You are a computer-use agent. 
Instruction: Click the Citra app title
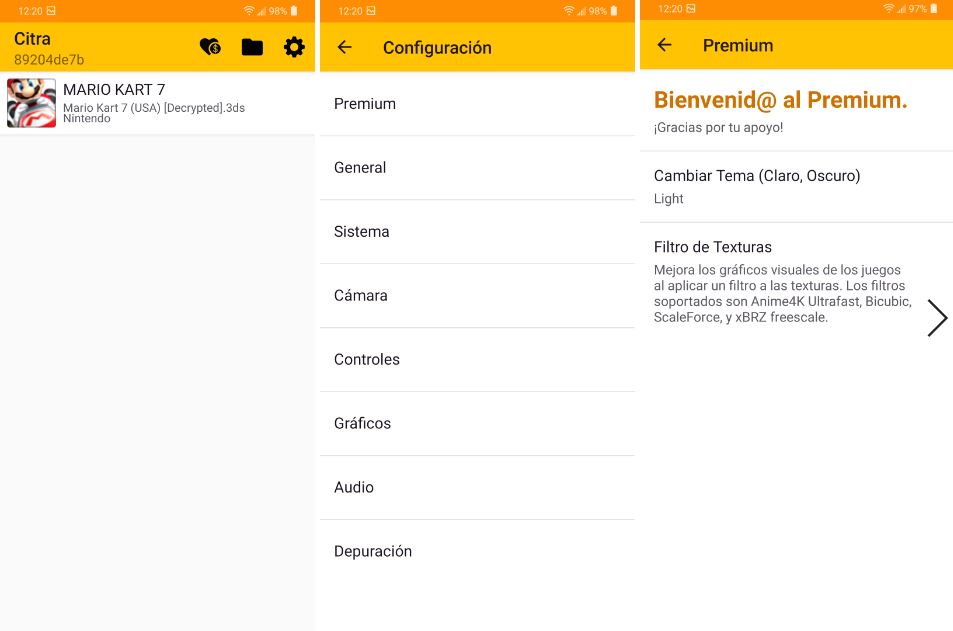pos(32,39)
